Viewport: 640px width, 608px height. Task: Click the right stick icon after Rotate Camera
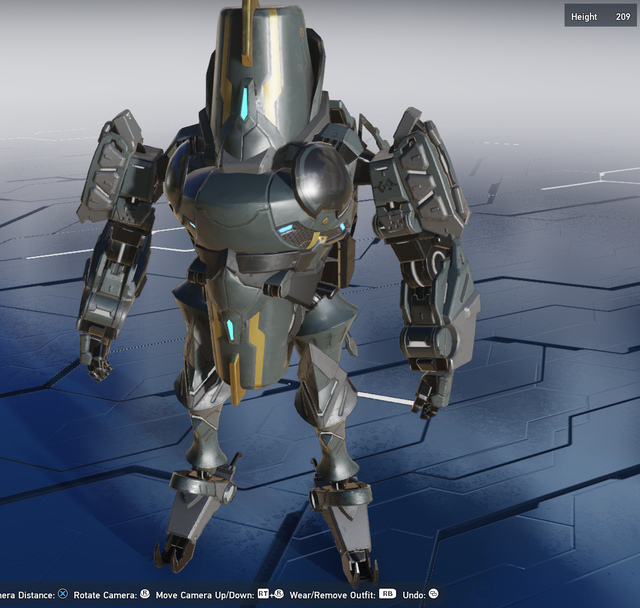(x=145, y=594)
